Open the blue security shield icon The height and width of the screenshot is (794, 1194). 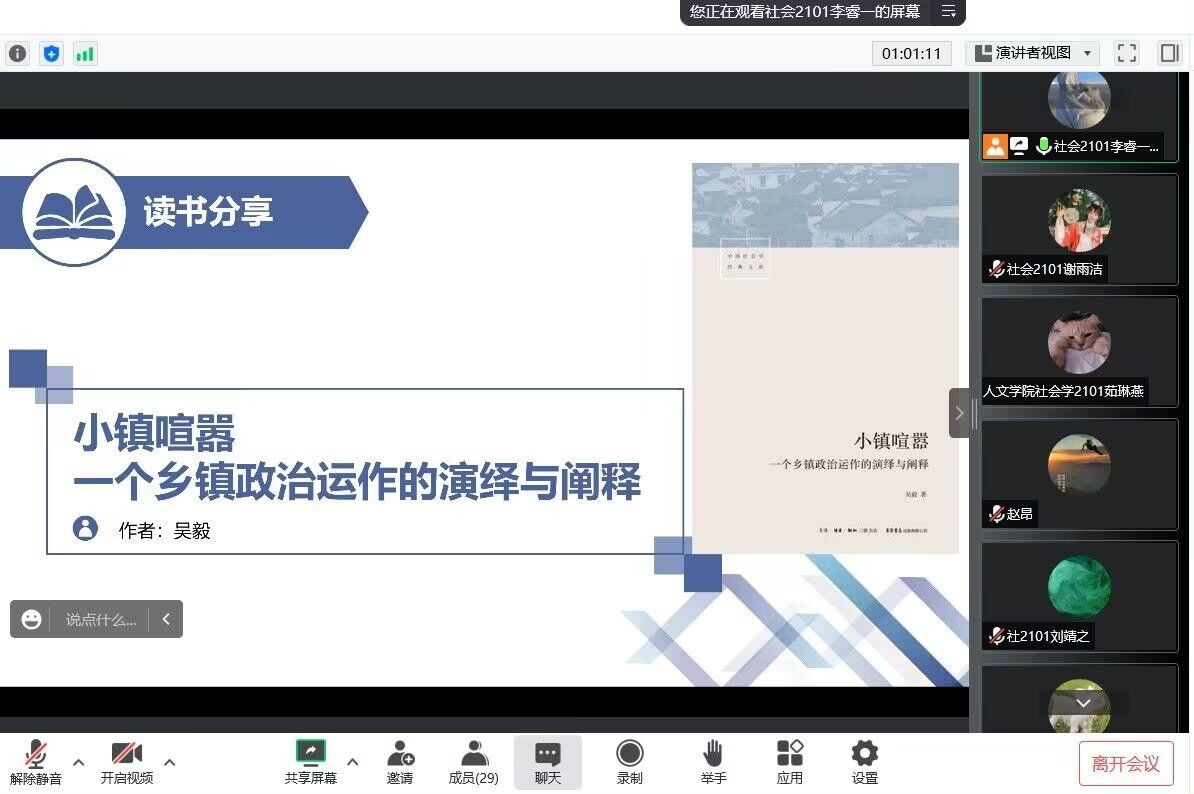[51, 54]
